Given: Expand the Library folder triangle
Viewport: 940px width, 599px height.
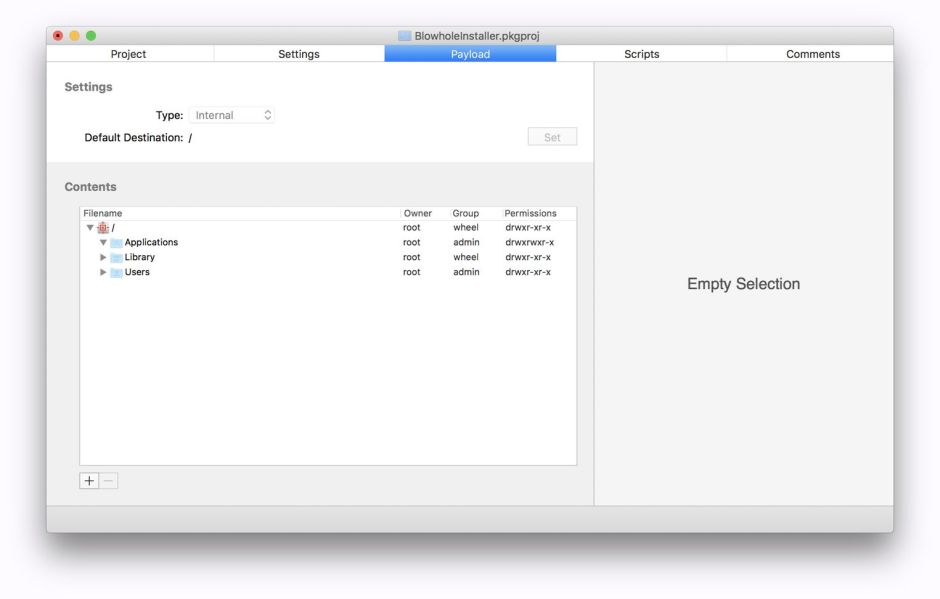Looking at the screenshot, I should point(103,258).
